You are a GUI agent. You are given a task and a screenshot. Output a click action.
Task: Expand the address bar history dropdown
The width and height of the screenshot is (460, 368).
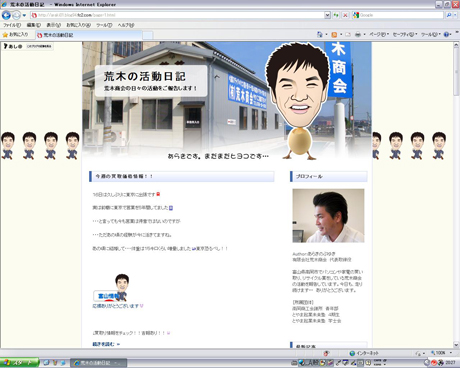(327, 15)
